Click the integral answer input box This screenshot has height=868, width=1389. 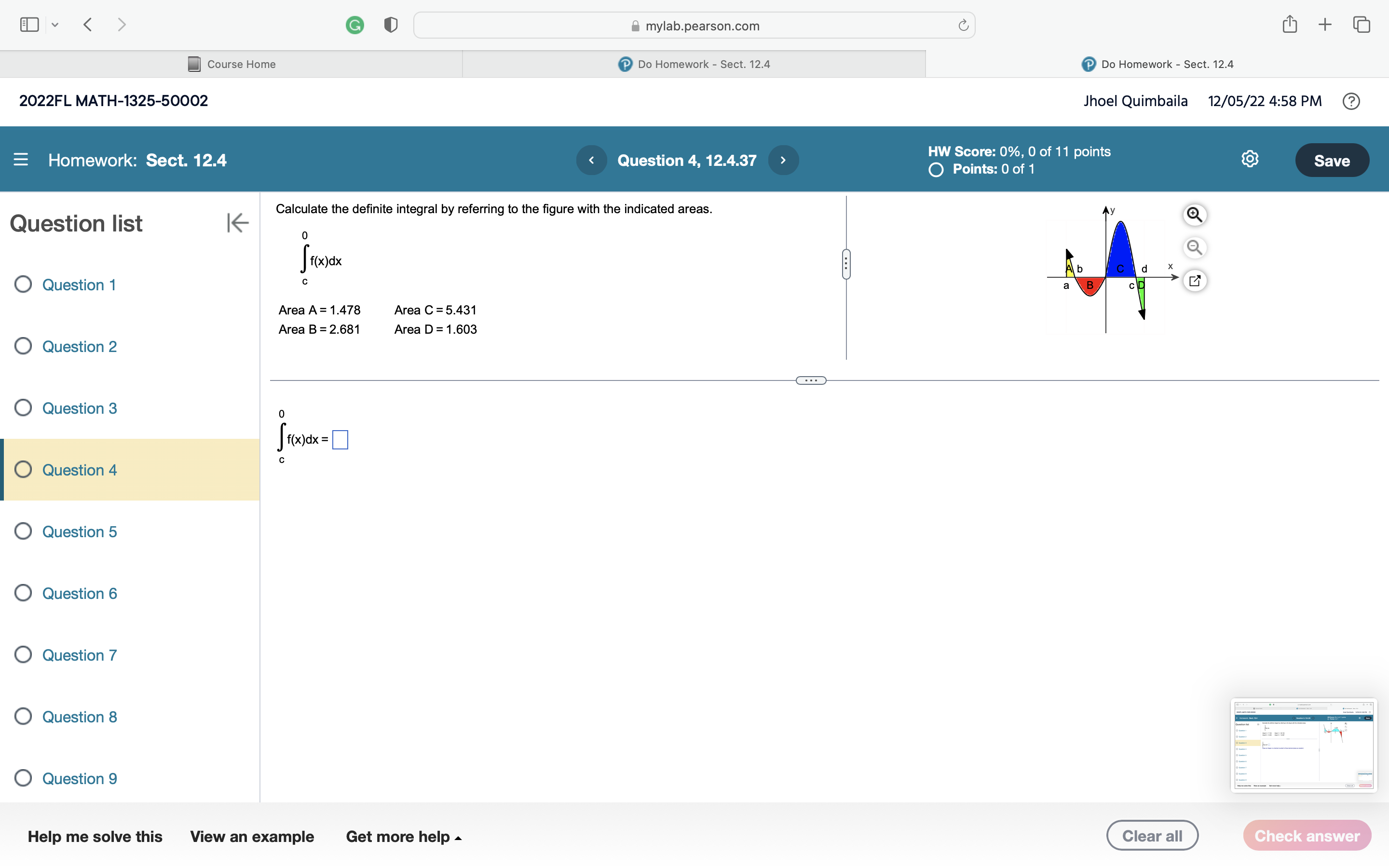(x=340, y=440)
